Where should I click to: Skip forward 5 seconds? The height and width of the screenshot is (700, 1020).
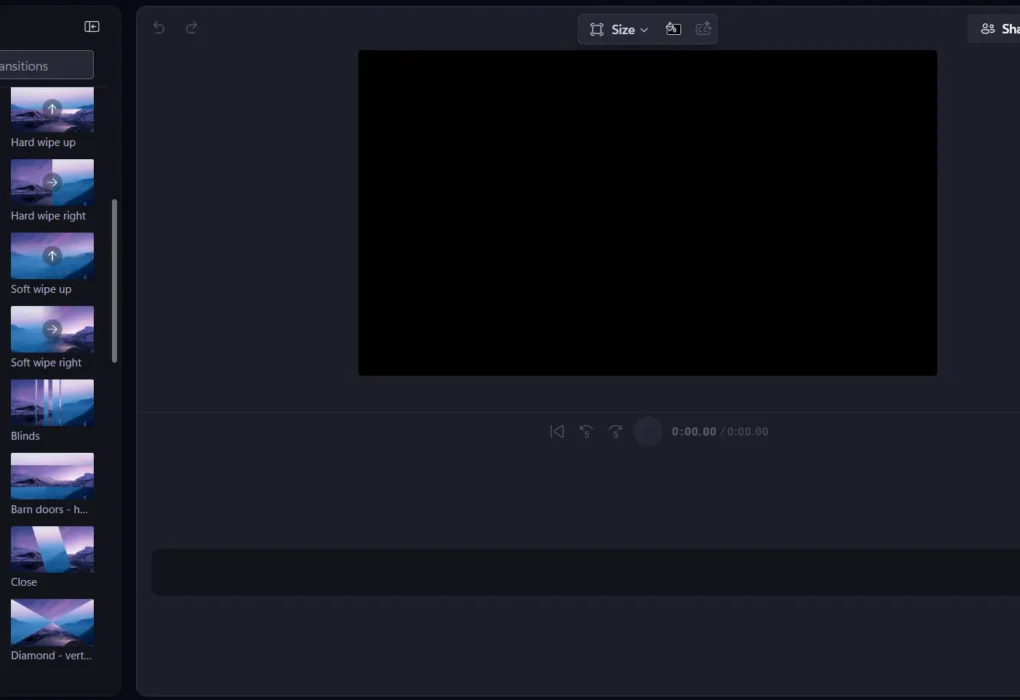coord(615,431)
